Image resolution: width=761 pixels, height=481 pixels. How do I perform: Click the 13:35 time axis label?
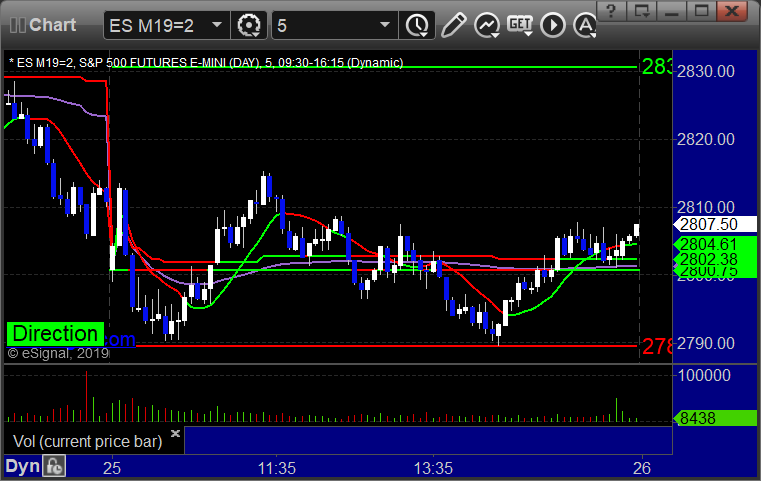pyautogui.click(x=433, y=468)
